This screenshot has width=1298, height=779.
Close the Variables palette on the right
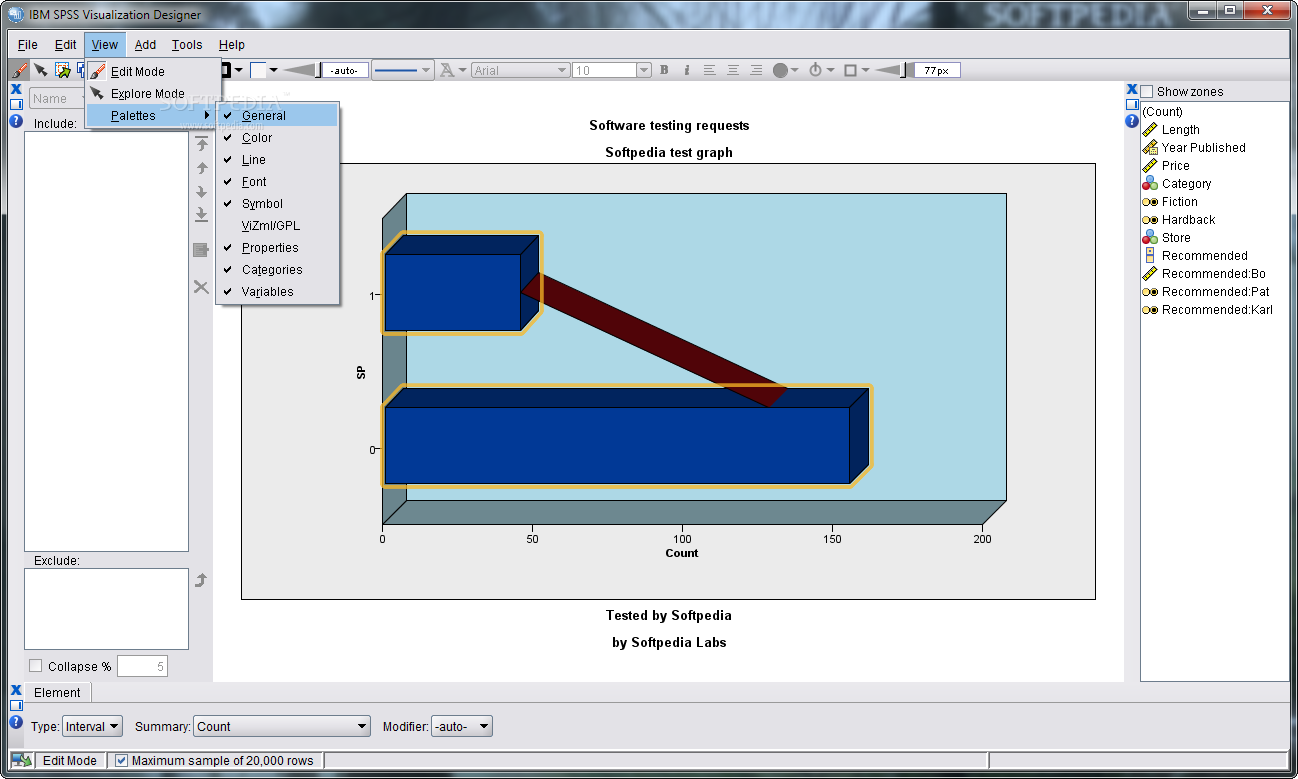coord(1132,89)
